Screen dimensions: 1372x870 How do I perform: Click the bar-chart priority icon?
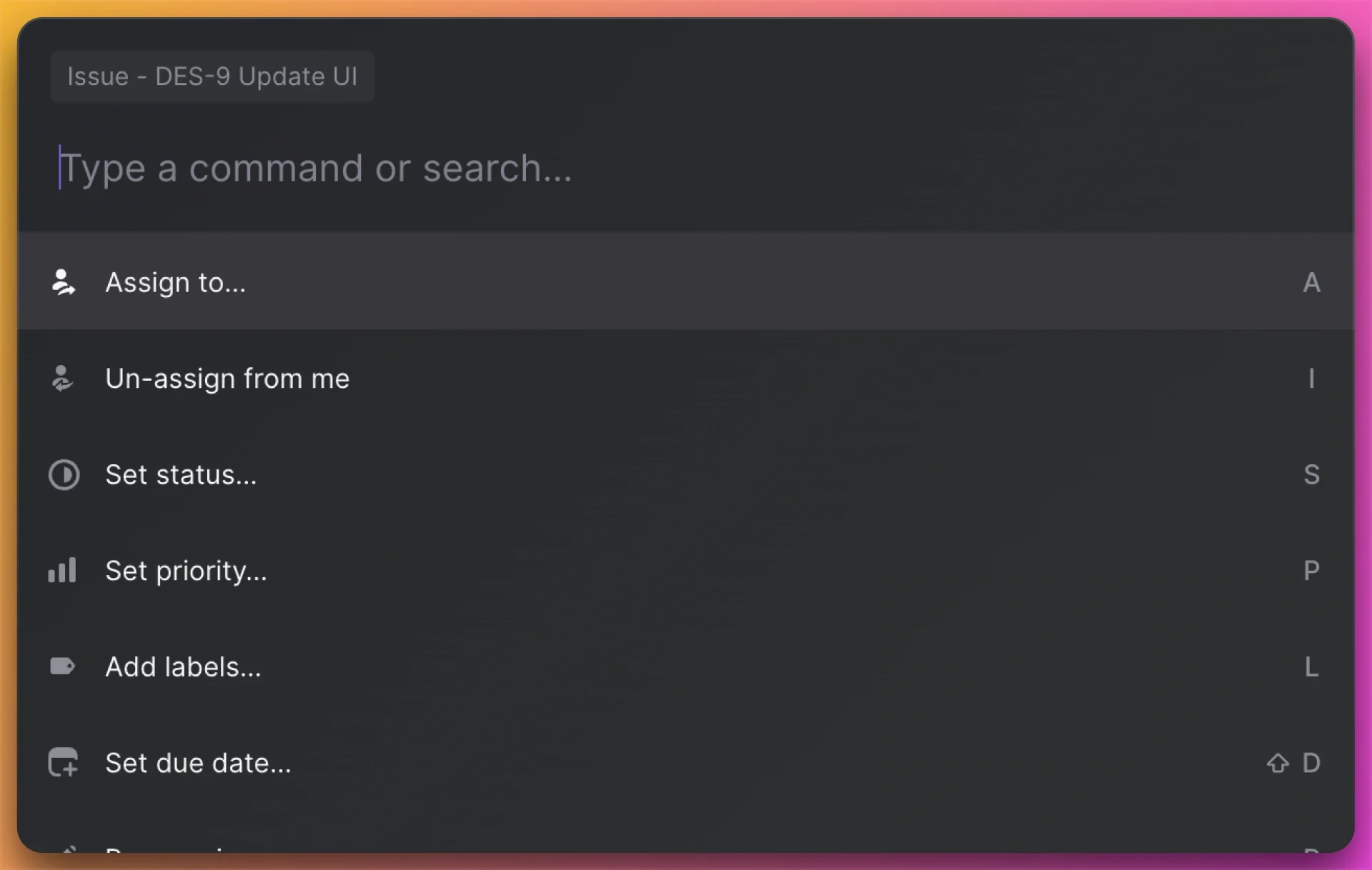[62, 570]
